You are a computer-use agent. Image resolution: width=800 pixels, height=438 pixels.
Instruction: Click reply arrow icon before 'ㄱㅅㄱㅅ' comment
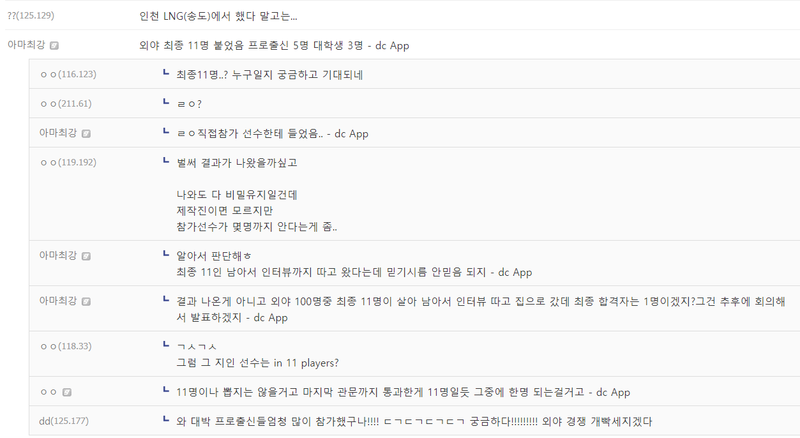[x=166, y=345]
